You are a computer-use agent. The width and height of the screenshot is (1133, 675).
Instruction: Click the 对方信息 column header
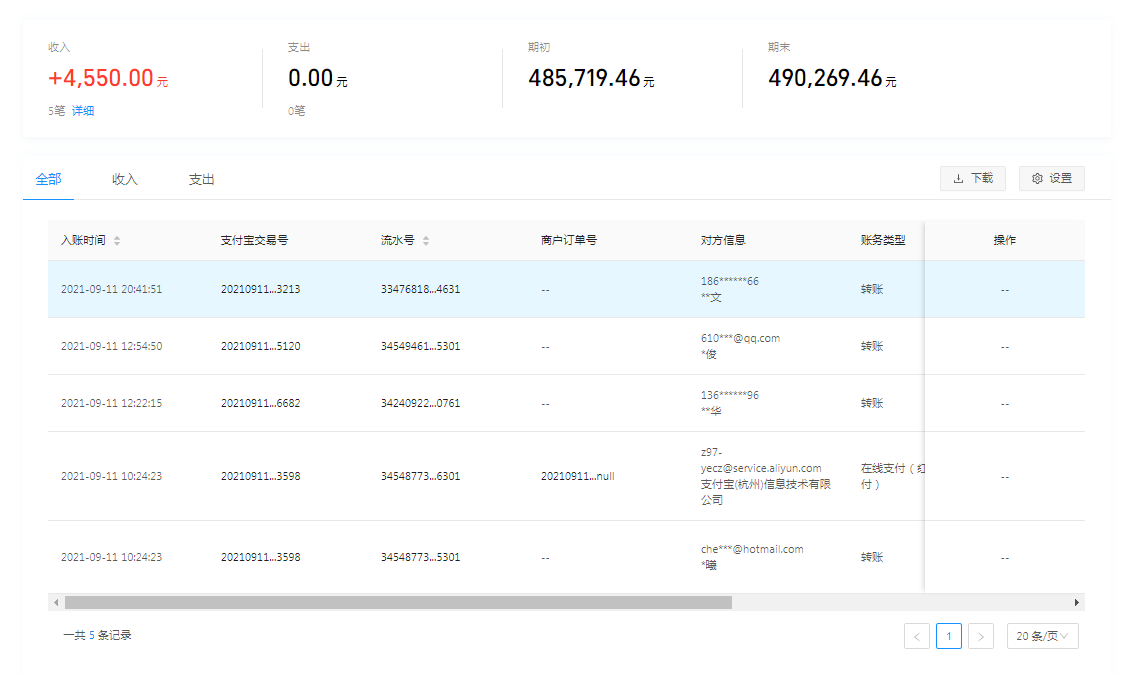pos(723,241)
